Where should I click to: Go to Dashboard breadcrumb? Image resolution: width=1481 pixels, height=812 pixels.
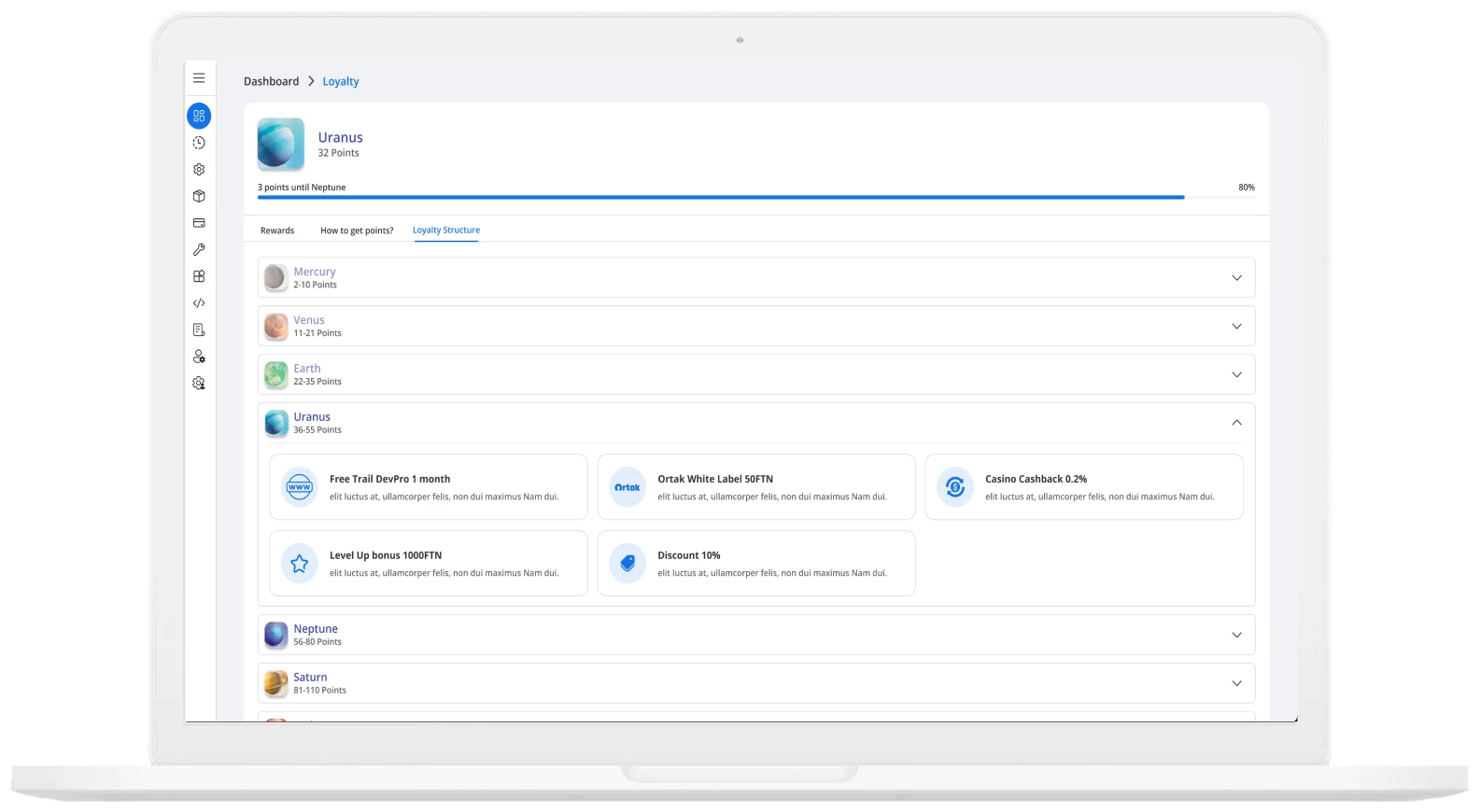coord(272,82)
